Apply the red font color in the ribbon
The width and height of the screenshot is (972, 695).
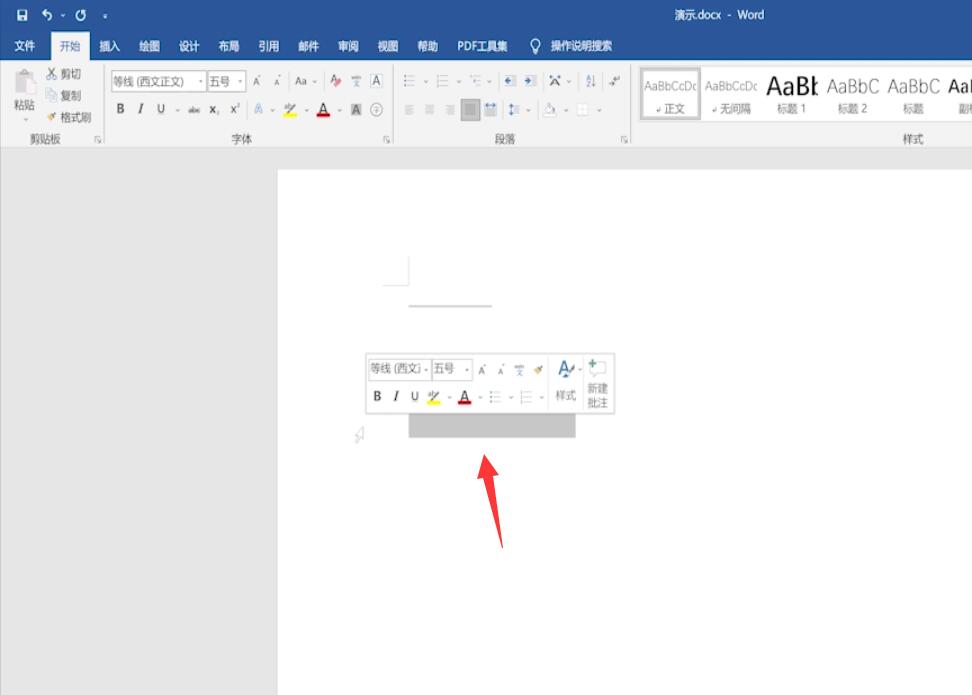point(323,110)
